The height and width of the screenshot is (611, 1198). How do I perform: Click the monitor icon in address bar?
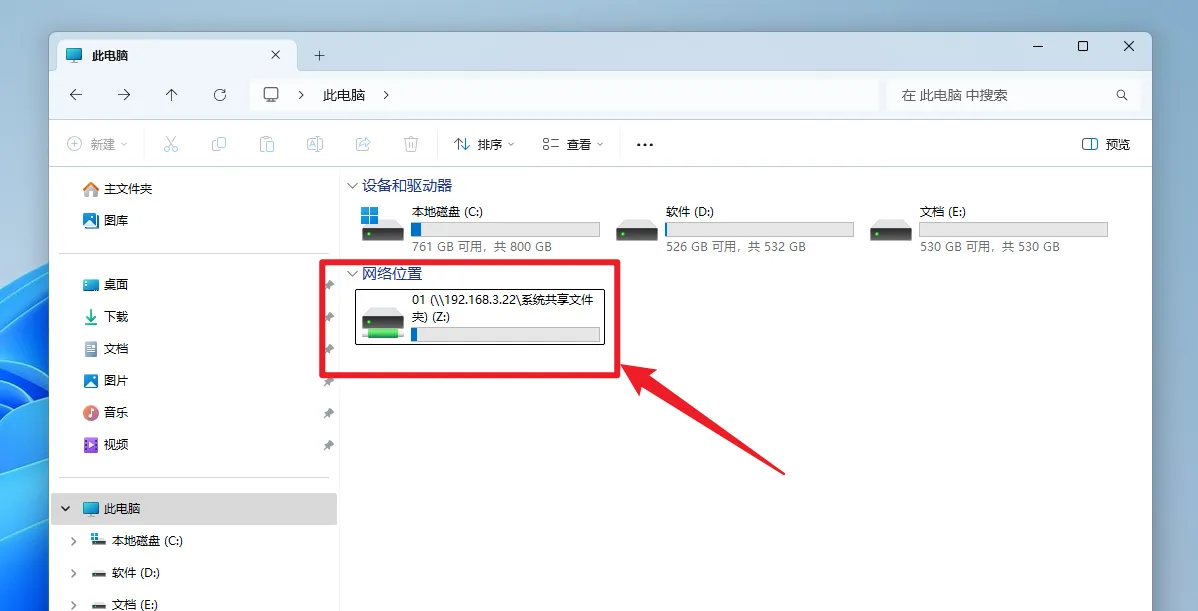(x=270, y=95)
